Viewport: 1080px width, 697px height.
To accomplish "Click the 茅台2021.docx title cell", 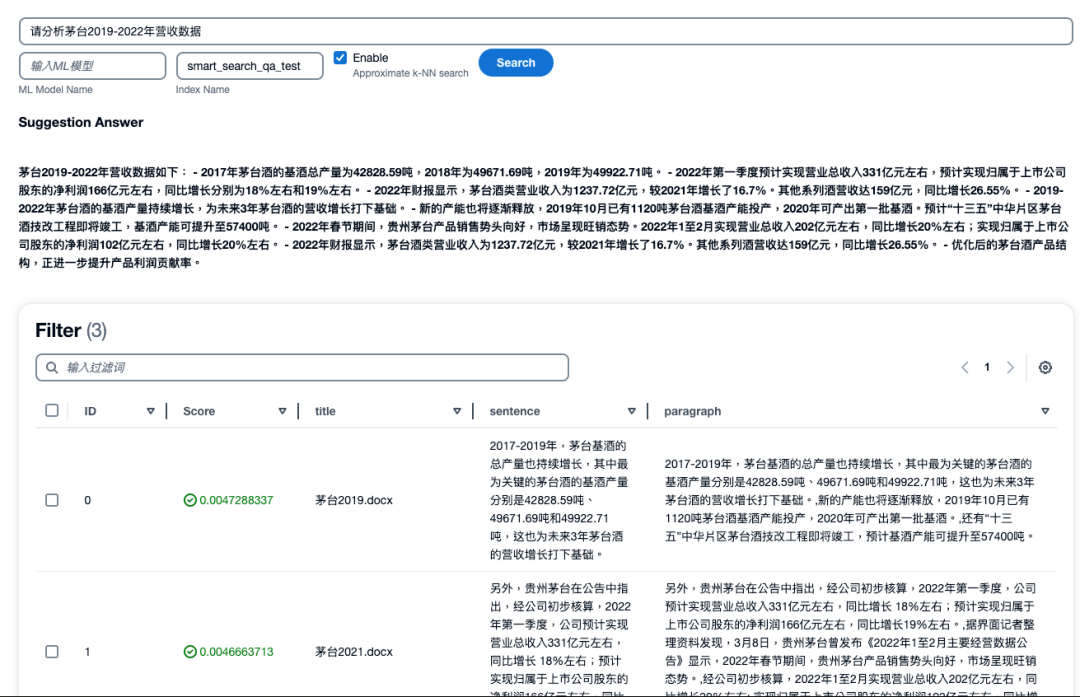I will click(353, 652).
